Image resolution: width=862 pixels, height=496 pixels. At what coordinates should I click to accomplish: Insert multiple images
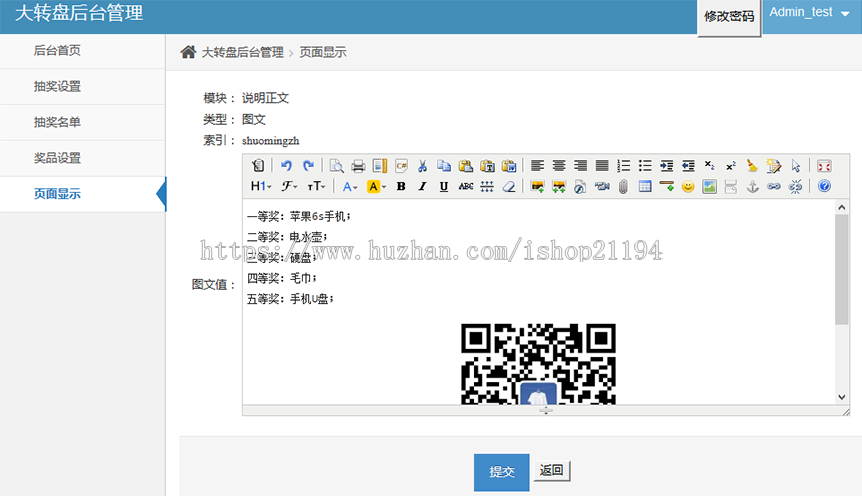pos(559,186)
